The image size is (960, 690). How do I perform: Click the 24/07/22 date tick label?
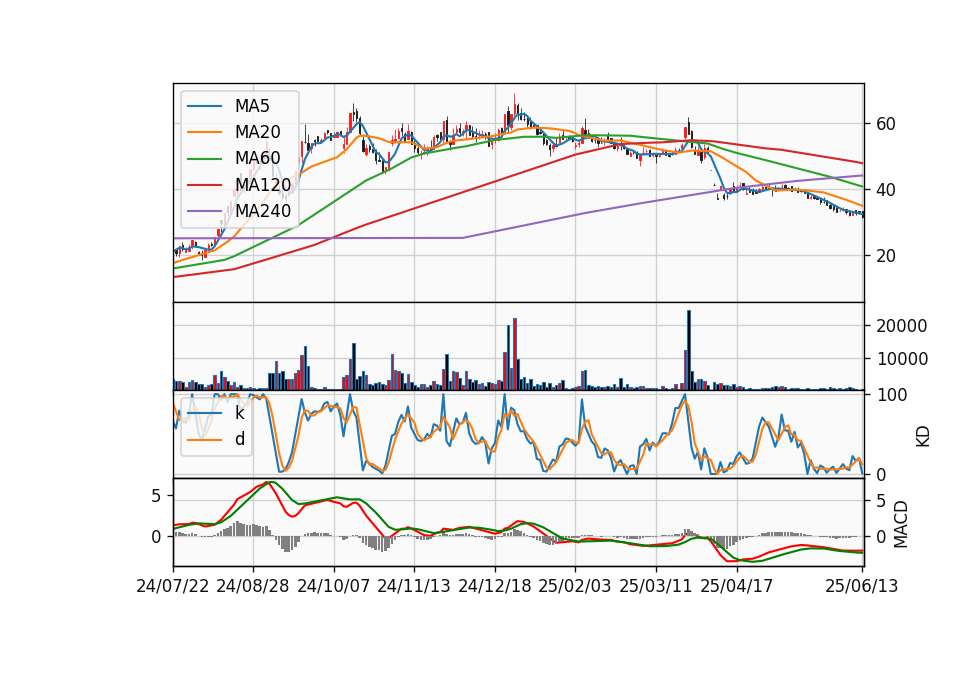(x=173, y=586)
